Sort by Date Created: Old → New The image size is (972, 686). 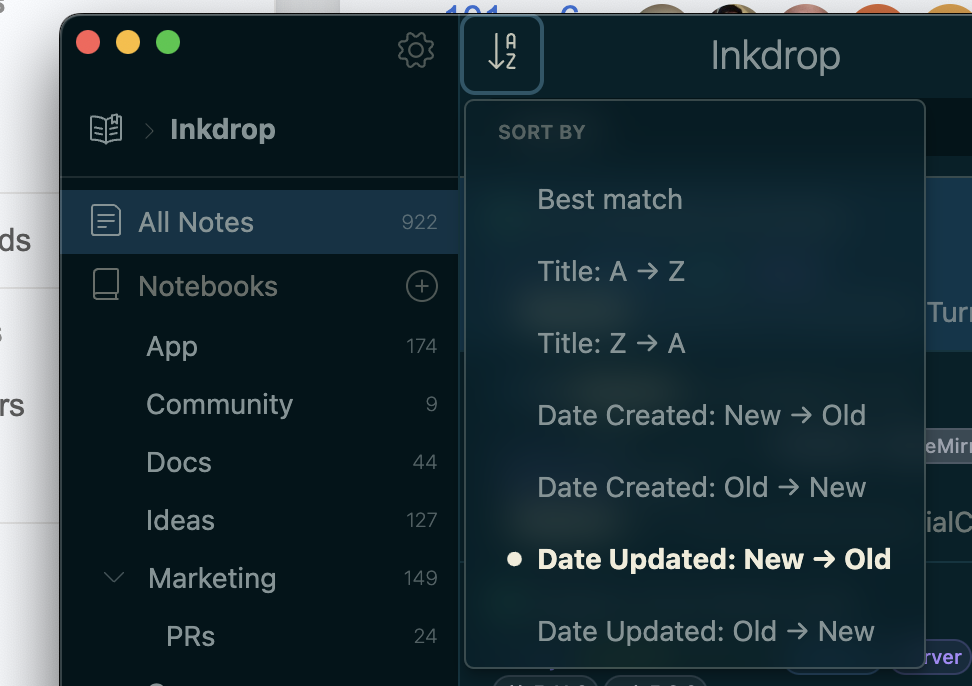[x=694, y=487]
